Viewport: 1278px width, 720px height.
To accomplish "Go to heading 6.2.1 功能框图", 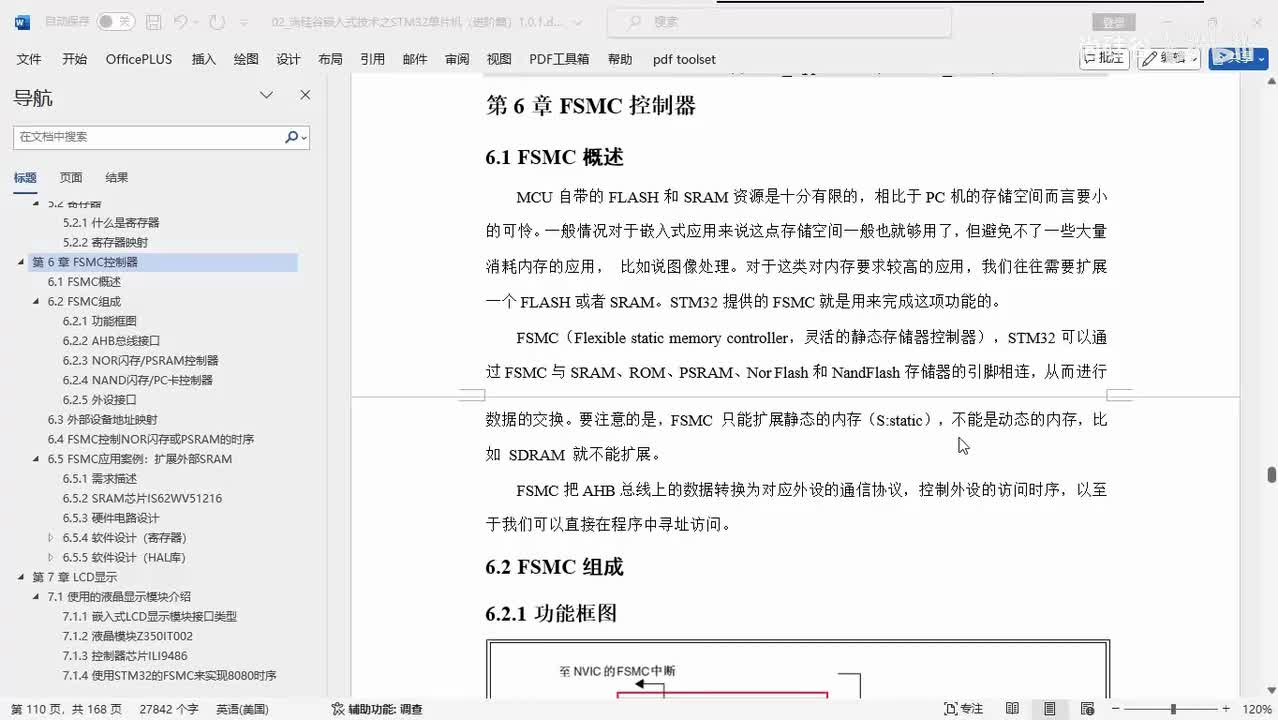I will point(99,321).
